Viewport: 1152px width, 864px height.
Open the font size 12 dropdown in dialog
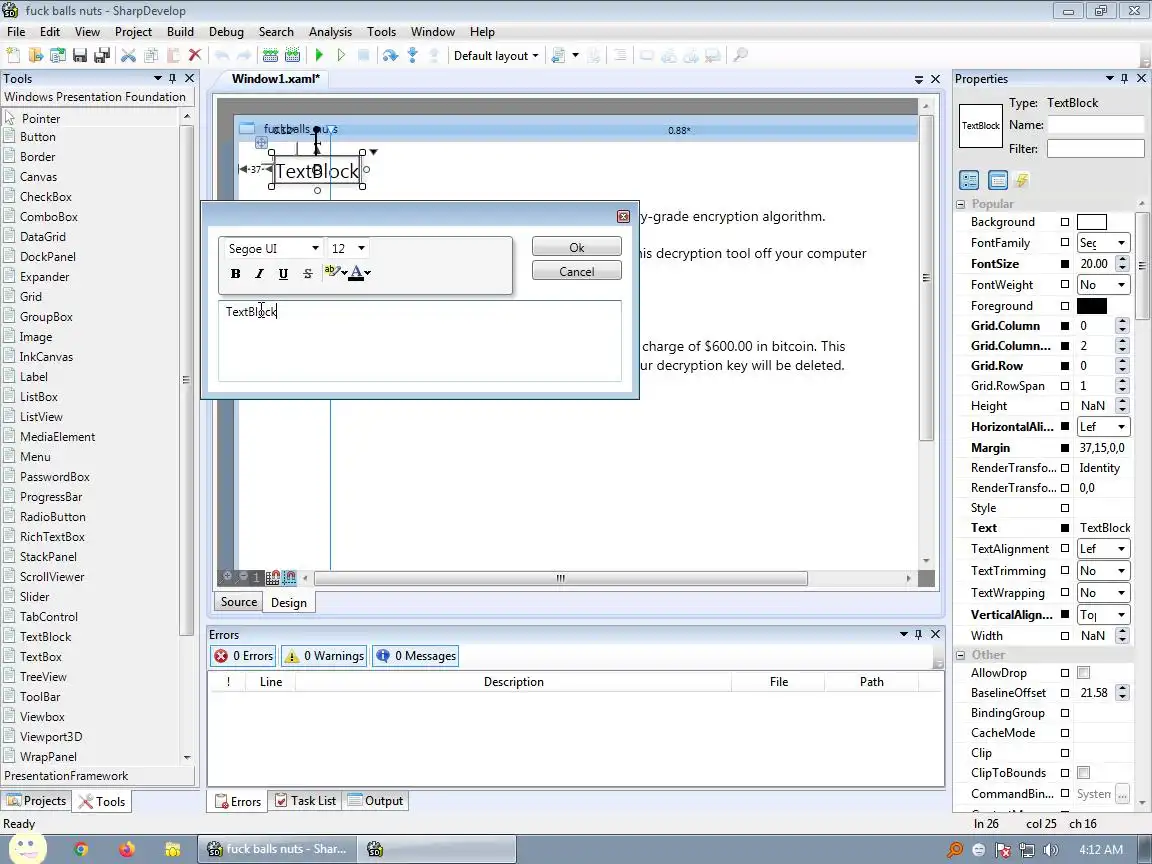pyautogui.click(x=361, y=248)
